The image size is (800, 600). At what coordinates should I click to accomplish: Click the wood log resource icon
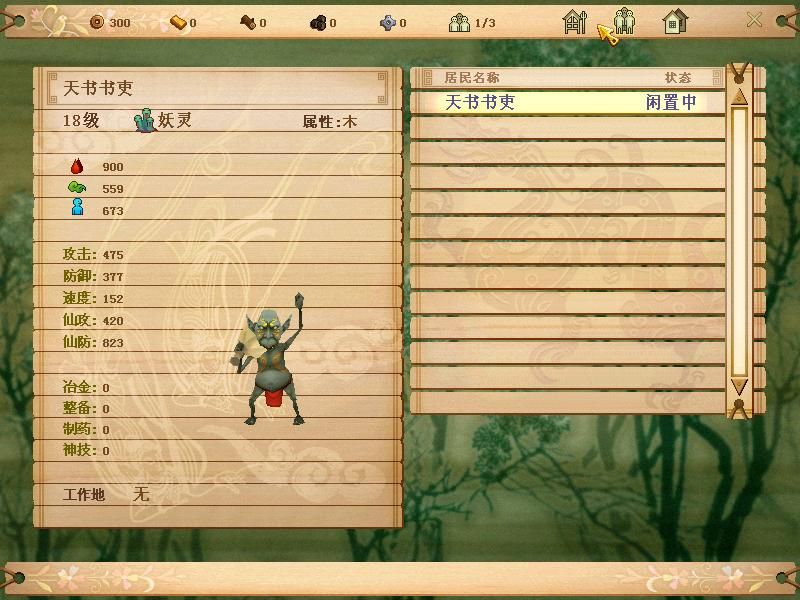(248, 22)
